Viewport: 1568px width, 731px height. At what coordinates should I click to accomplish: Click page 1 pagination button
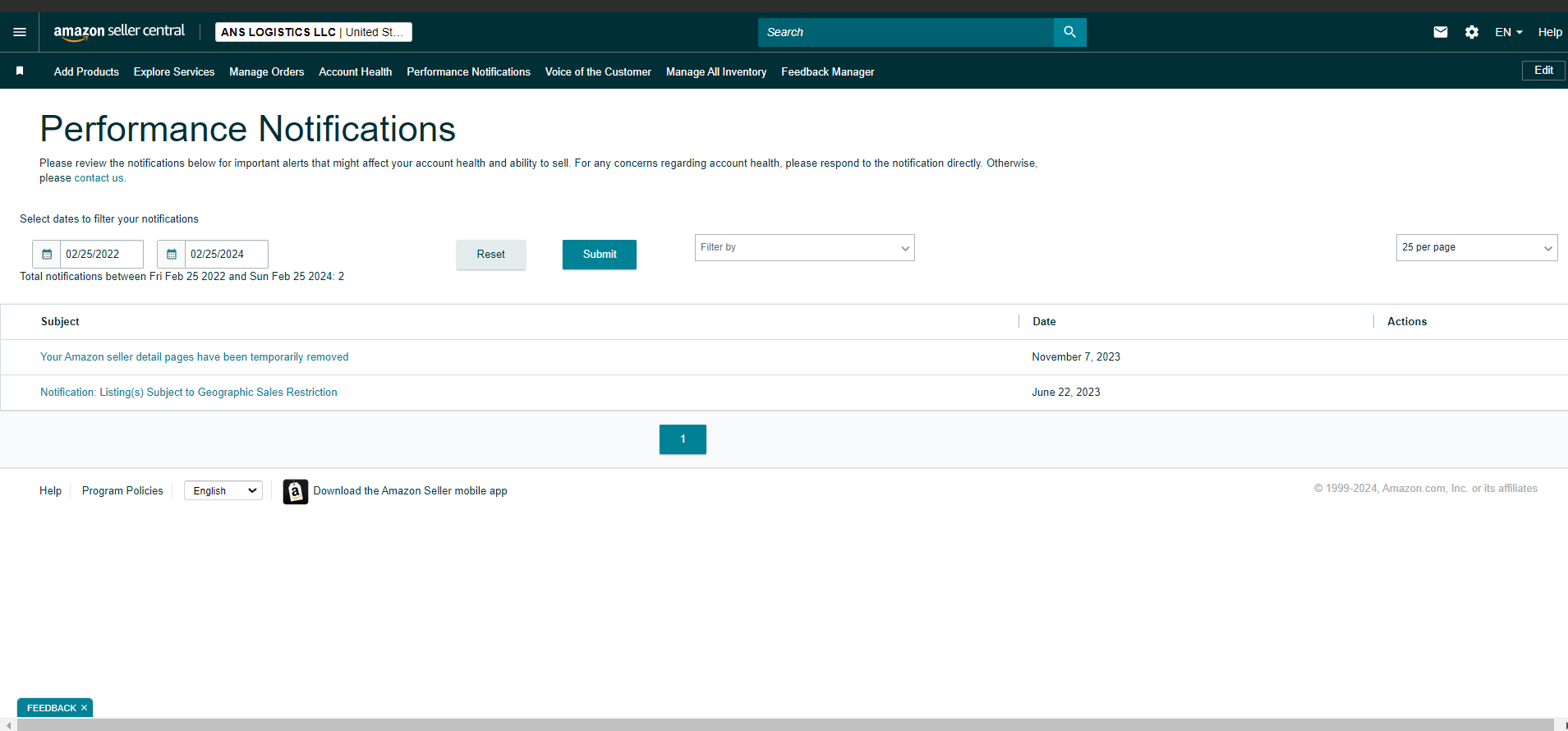coord(683,439)
